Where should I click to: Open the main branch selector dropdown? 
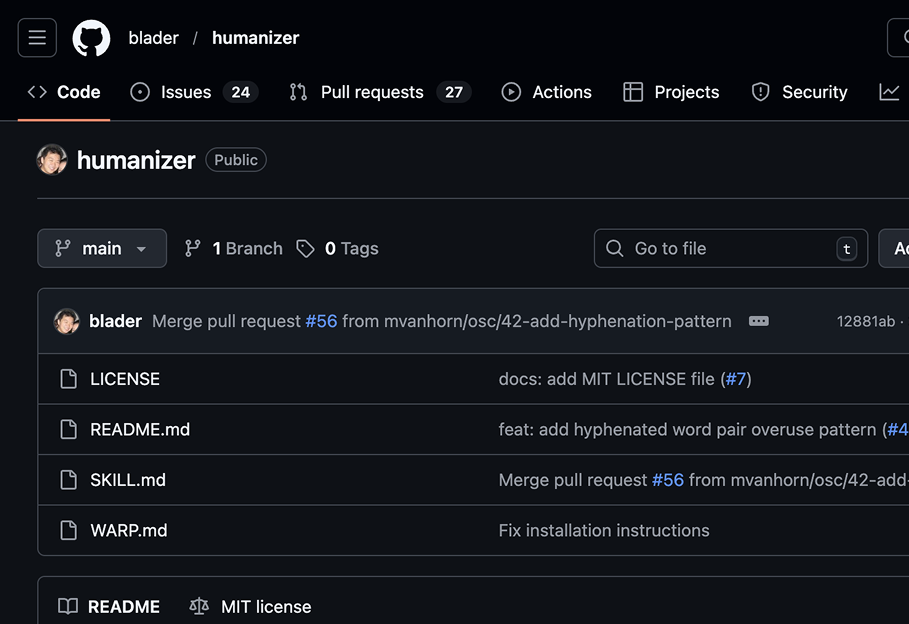(102, 248)
